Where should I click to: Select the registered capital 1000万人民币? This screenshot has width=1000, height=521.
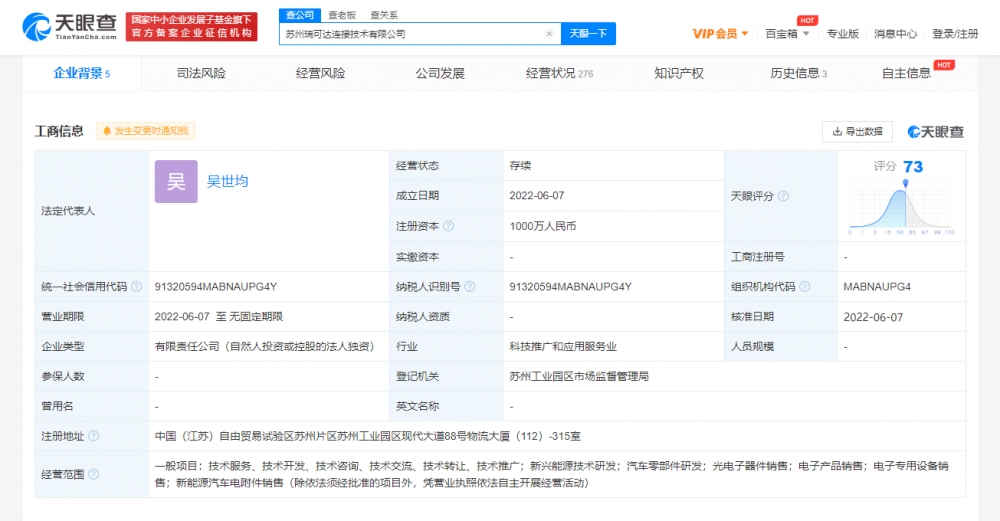(543, 226)
